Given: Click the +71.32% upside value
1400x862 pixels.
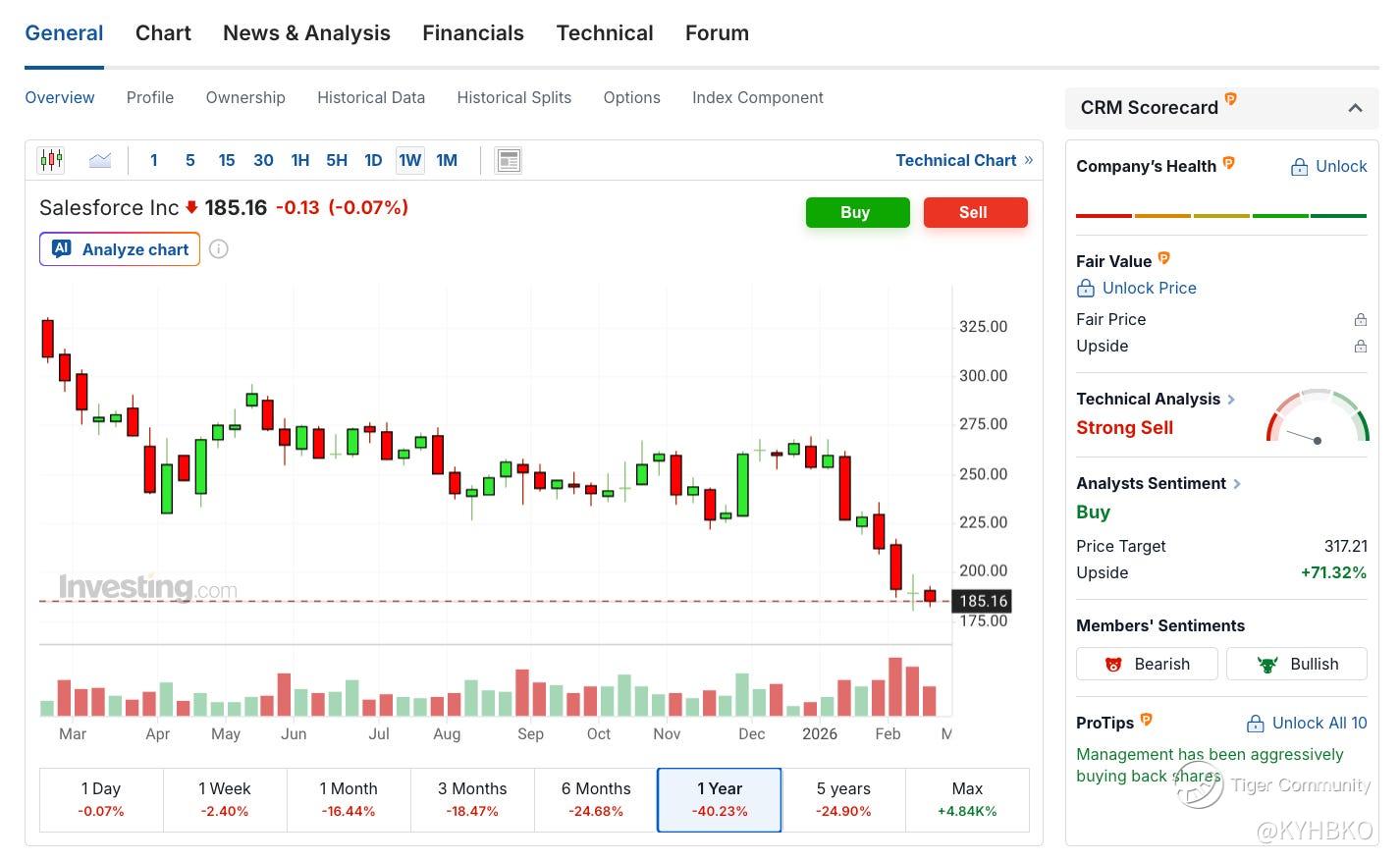Looking at the screenshot, I should [x=1333, y=572].
